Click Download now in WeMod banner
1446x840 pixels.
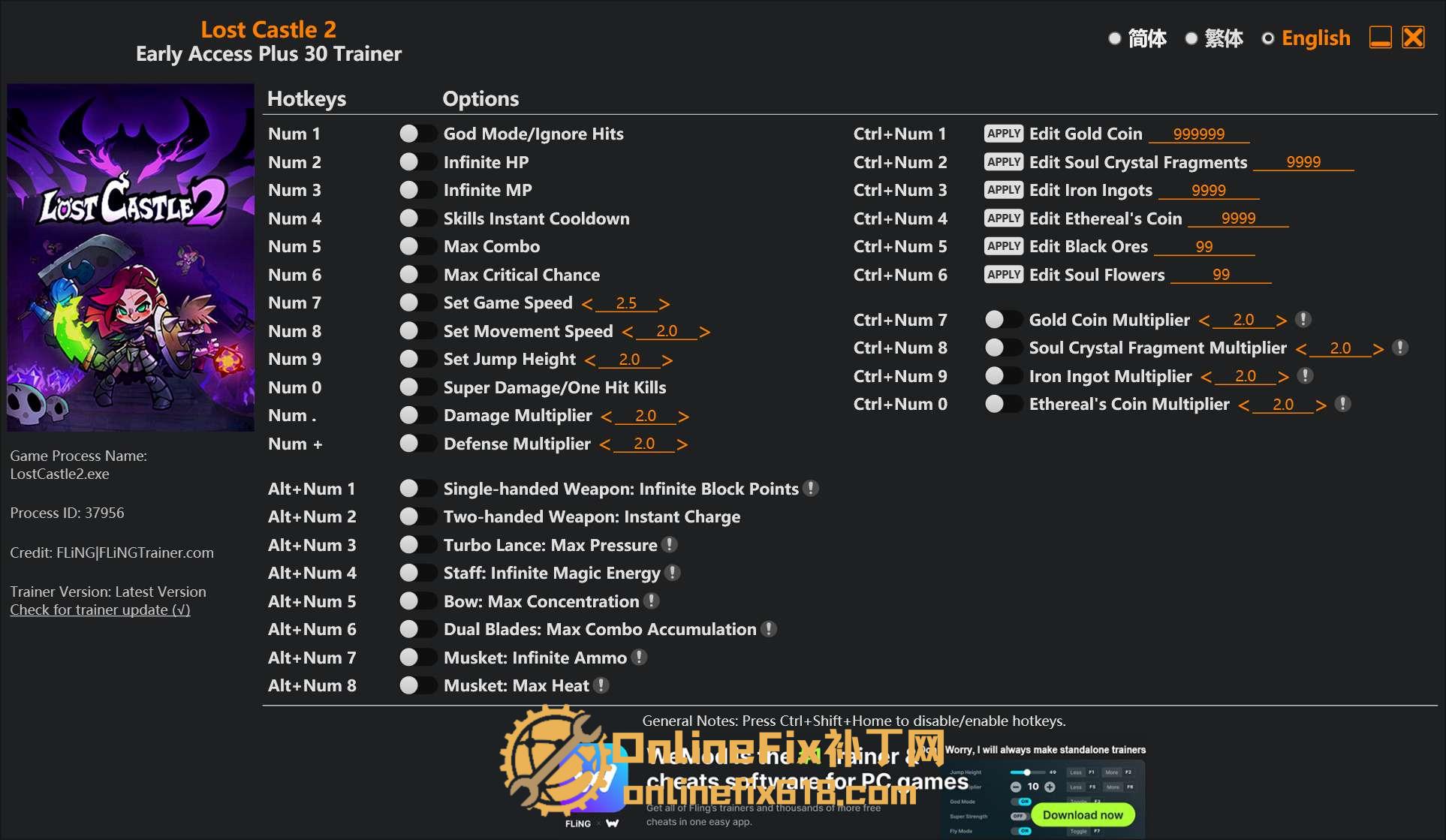[1082, 814]
